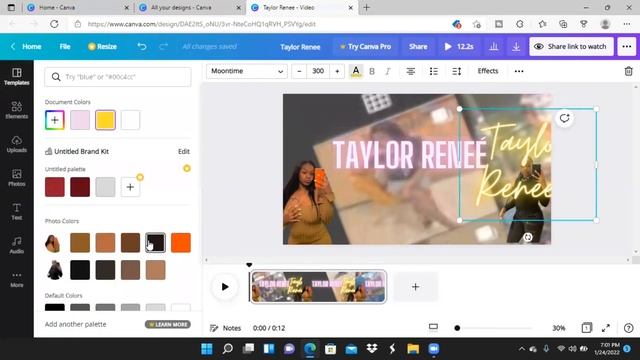Open the Effects text option

click(488, 71)
